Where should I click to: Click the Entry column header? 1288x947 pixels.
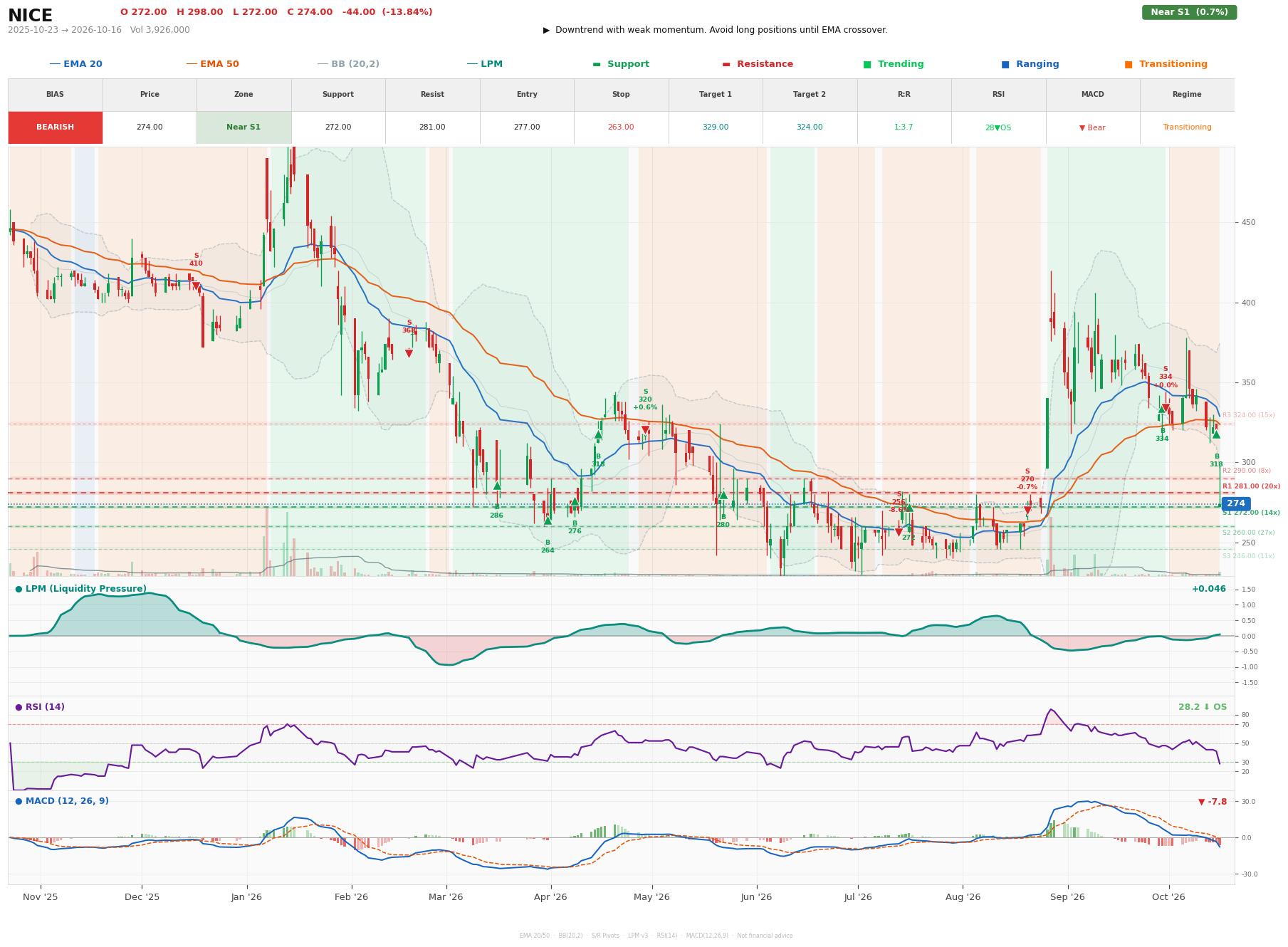click(527, 95)
